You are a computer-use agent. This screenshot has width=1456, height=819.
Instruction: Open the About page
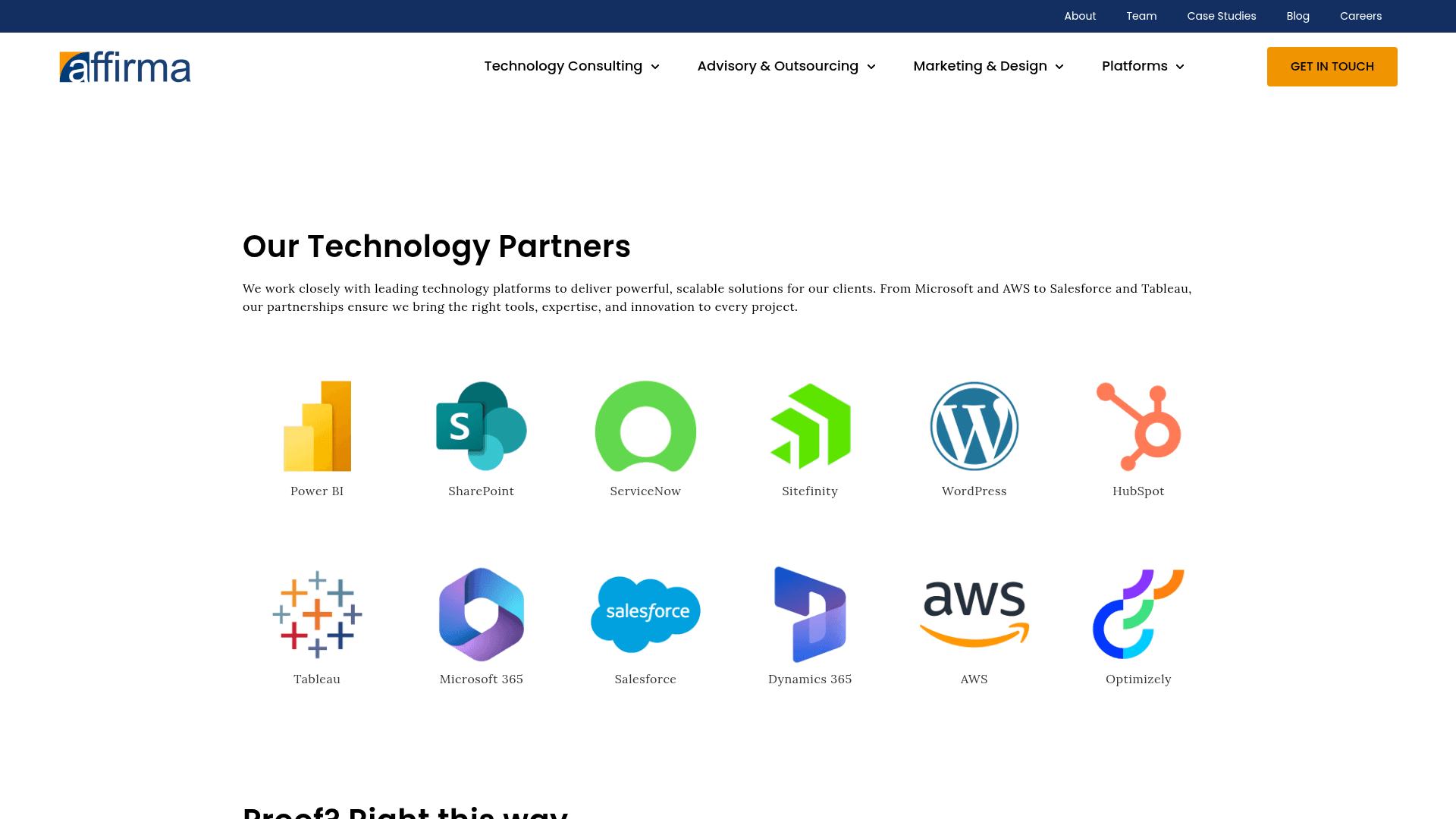click(x=1080, y=16)
